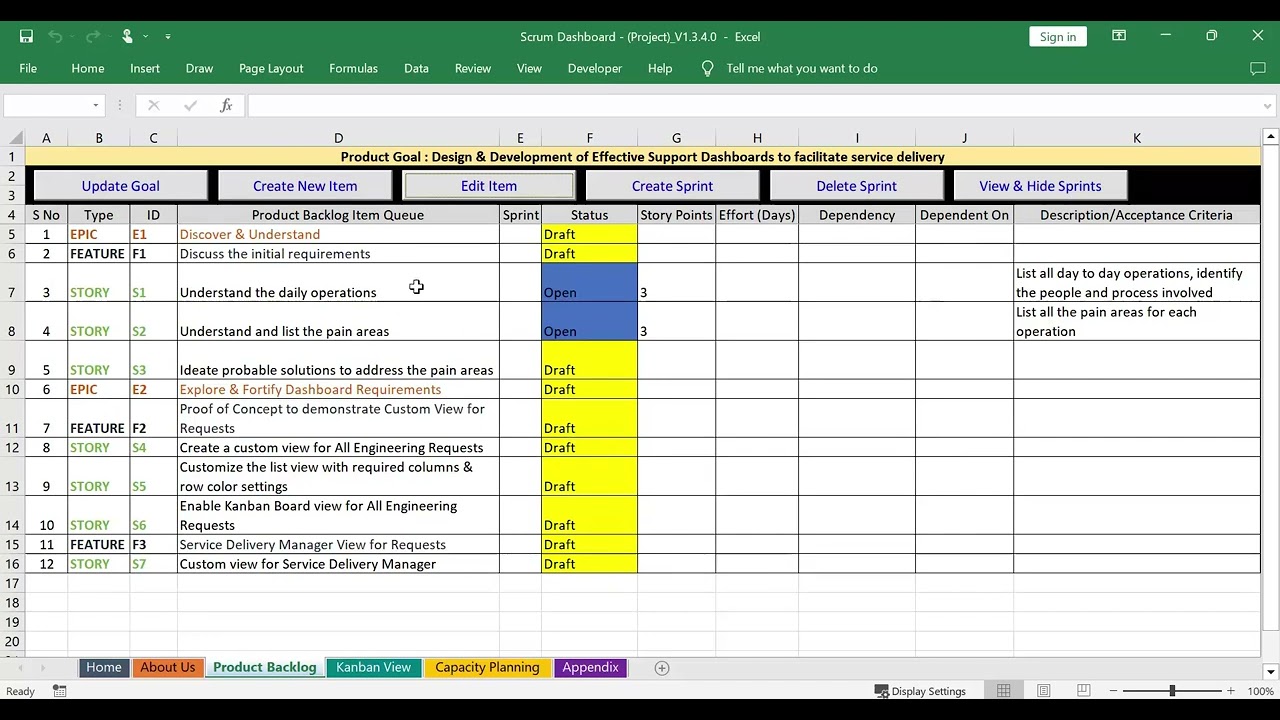Toggle Touch/Mouse mode icon

coord(127,36)
